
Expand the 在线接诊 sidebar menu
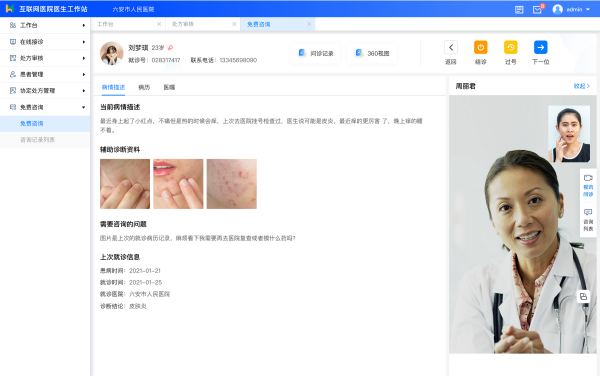45,42
